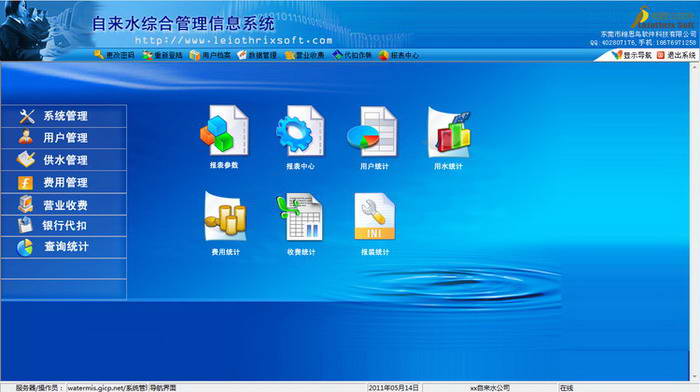Select 费用管理 in the sidebar

tap(64, 182)
